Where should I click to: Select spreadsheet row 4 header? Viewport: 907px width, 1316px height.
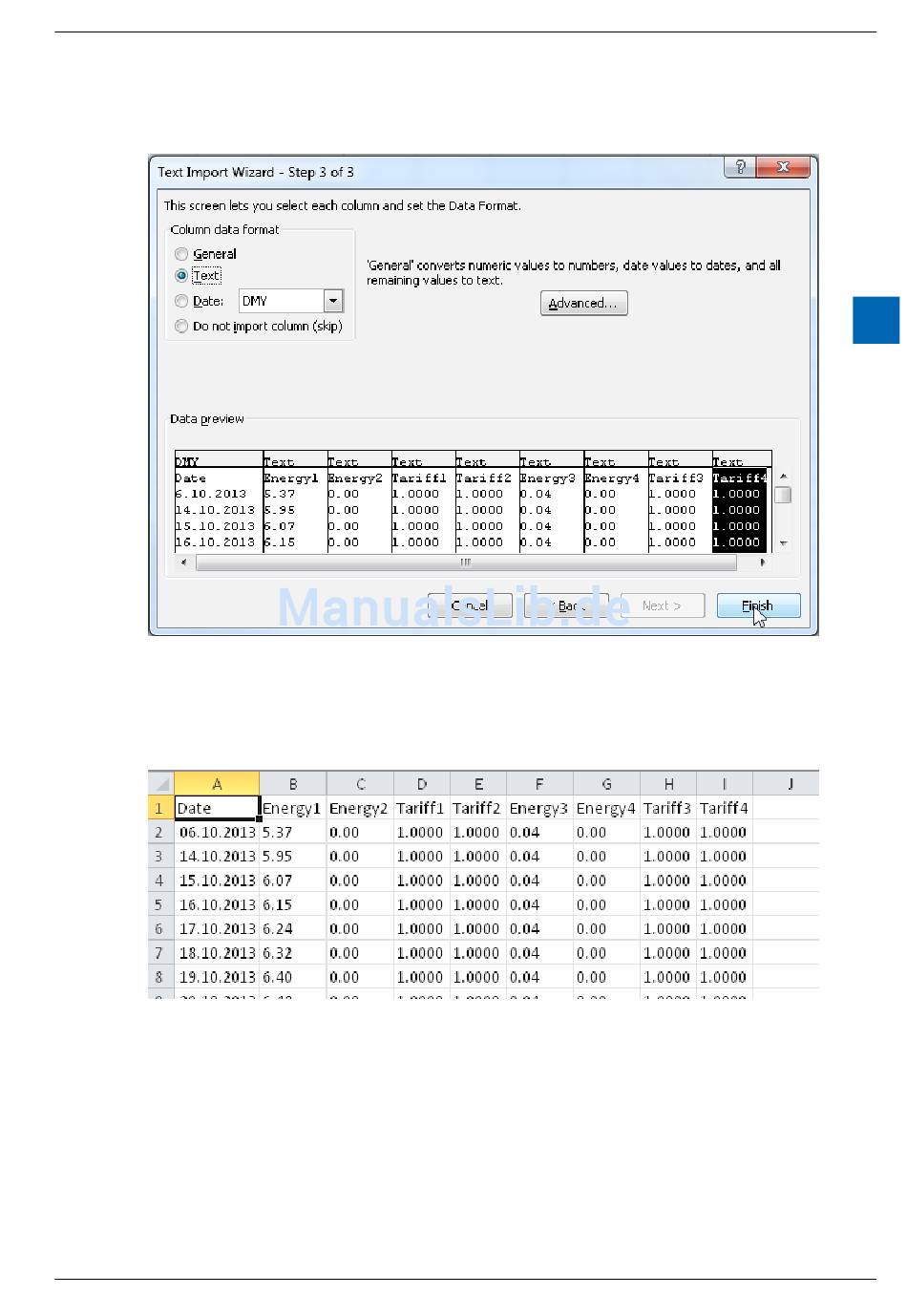pos(161,881)
